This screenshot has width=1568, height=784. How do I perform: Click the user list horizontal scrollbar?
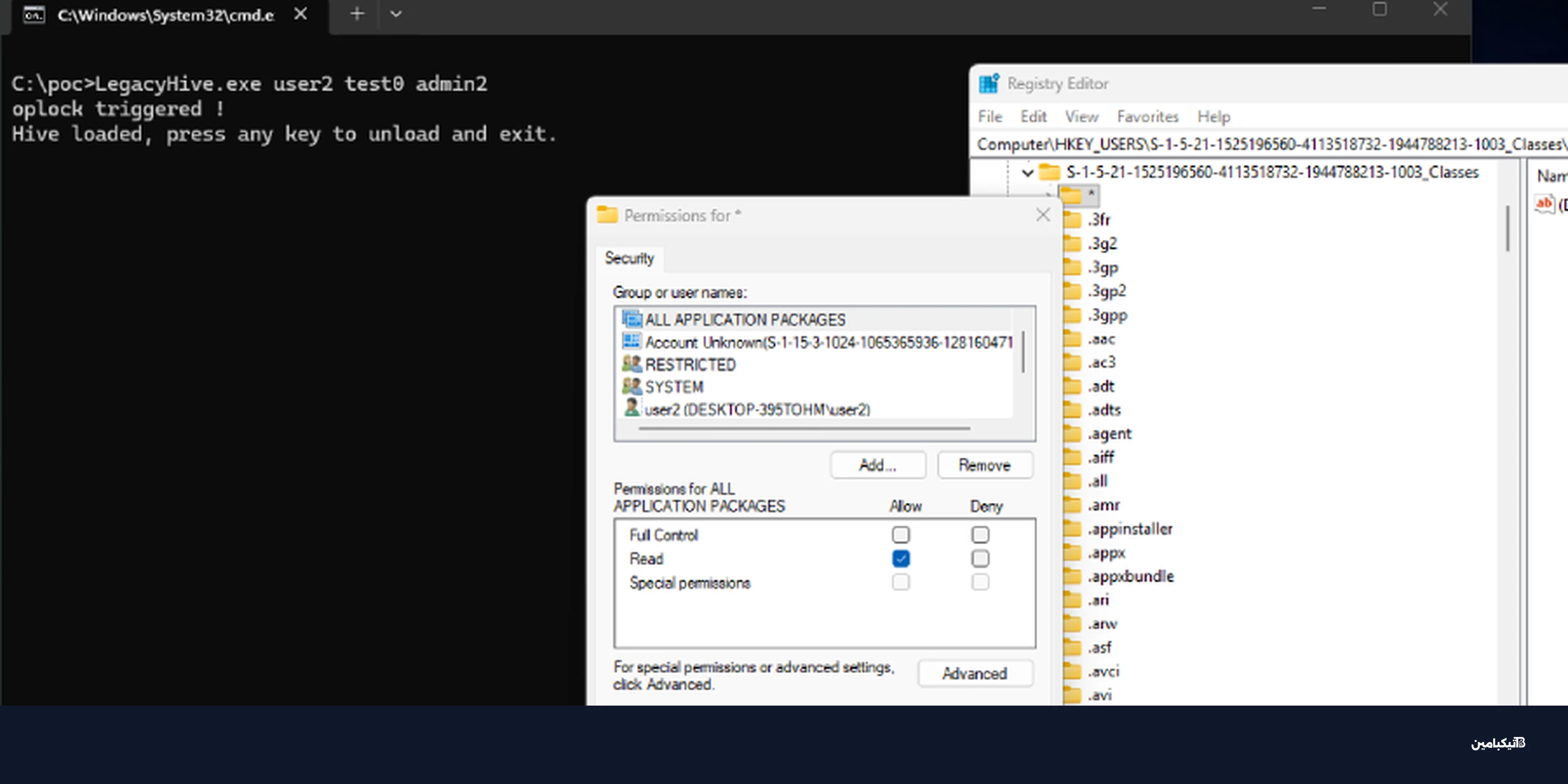(804, 429)
